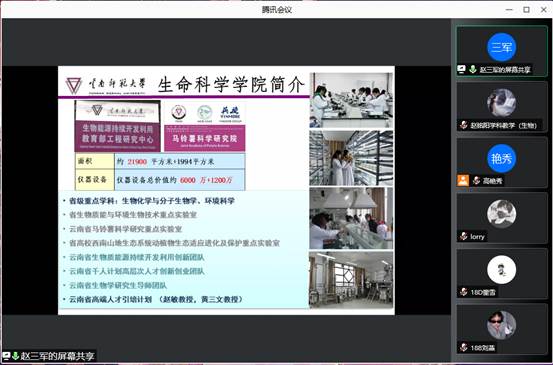Image resolution: width=553 pixels, height=365 pixels.
Task: Click the green microphone icon in 三军's tile
Action: [473, 69]
